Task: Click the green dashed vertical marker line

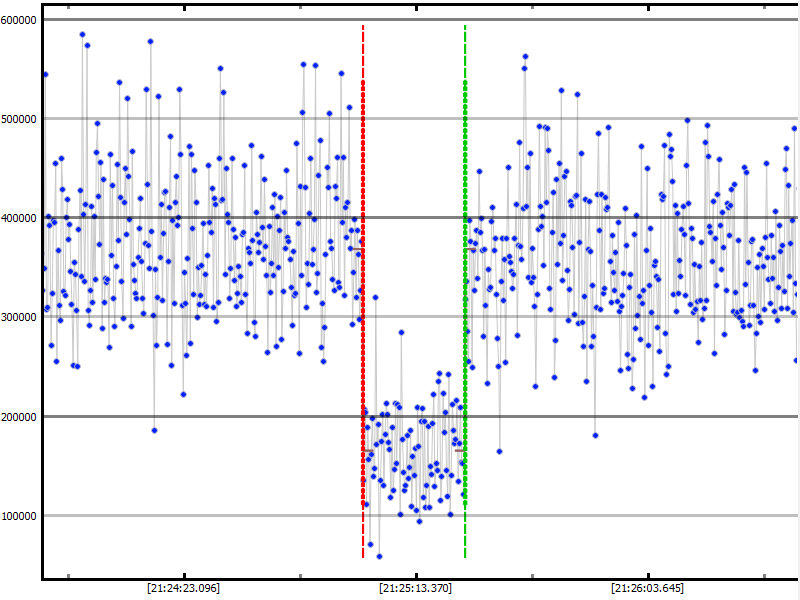Action: pyautogui.click(x=465, y=300)
